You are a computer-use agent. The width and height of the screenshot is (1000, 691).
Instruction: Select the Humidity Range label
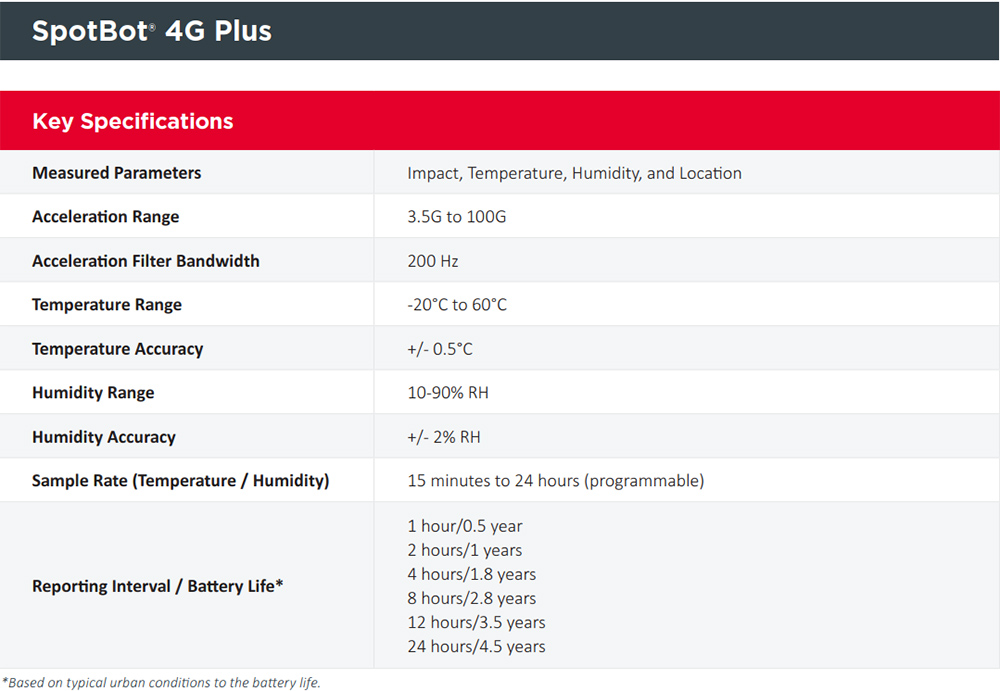pos(93,393)
